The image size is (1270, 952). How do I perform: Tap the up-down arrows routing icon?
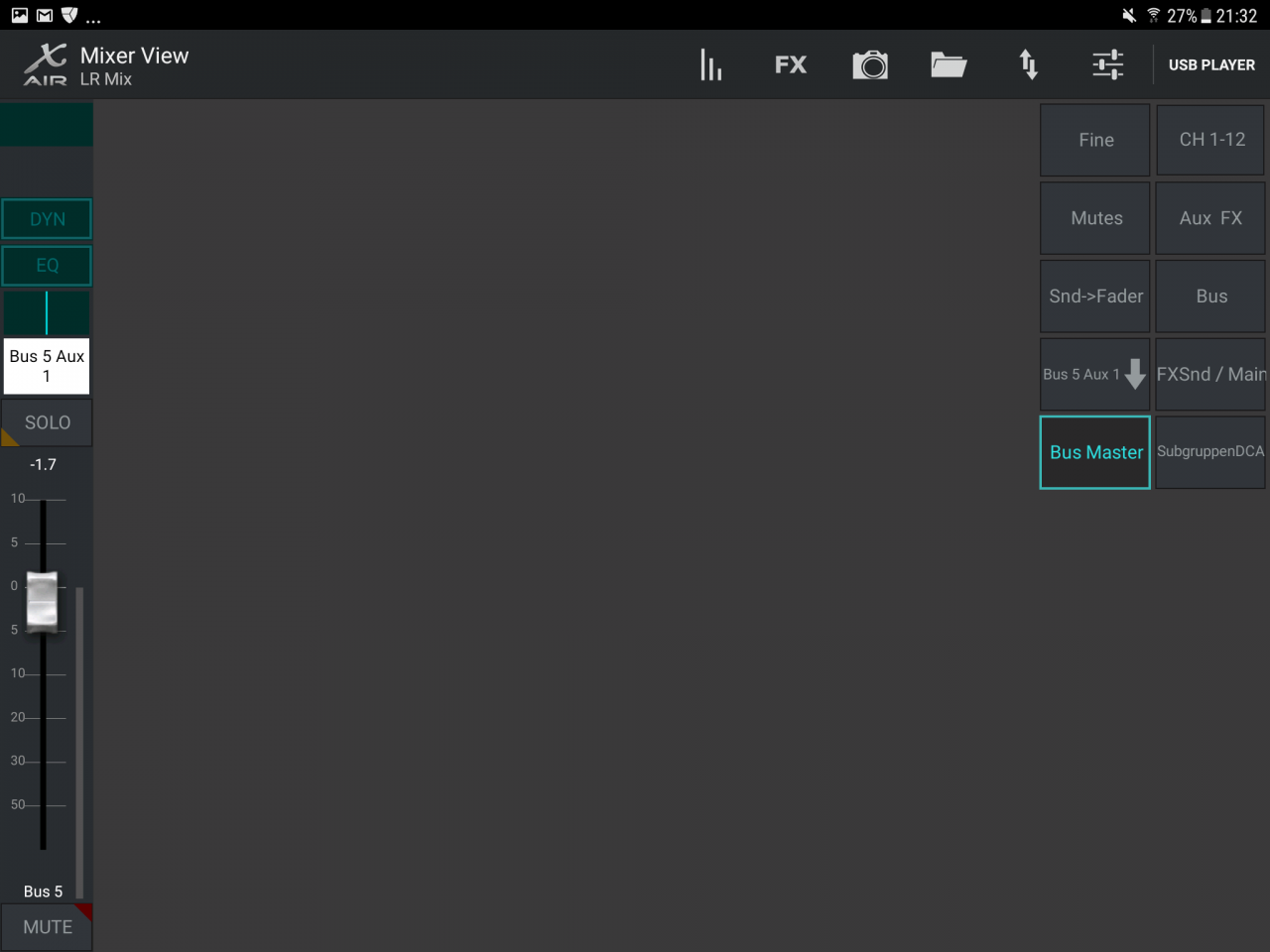pyautogui.click(x=1028, y=65)
